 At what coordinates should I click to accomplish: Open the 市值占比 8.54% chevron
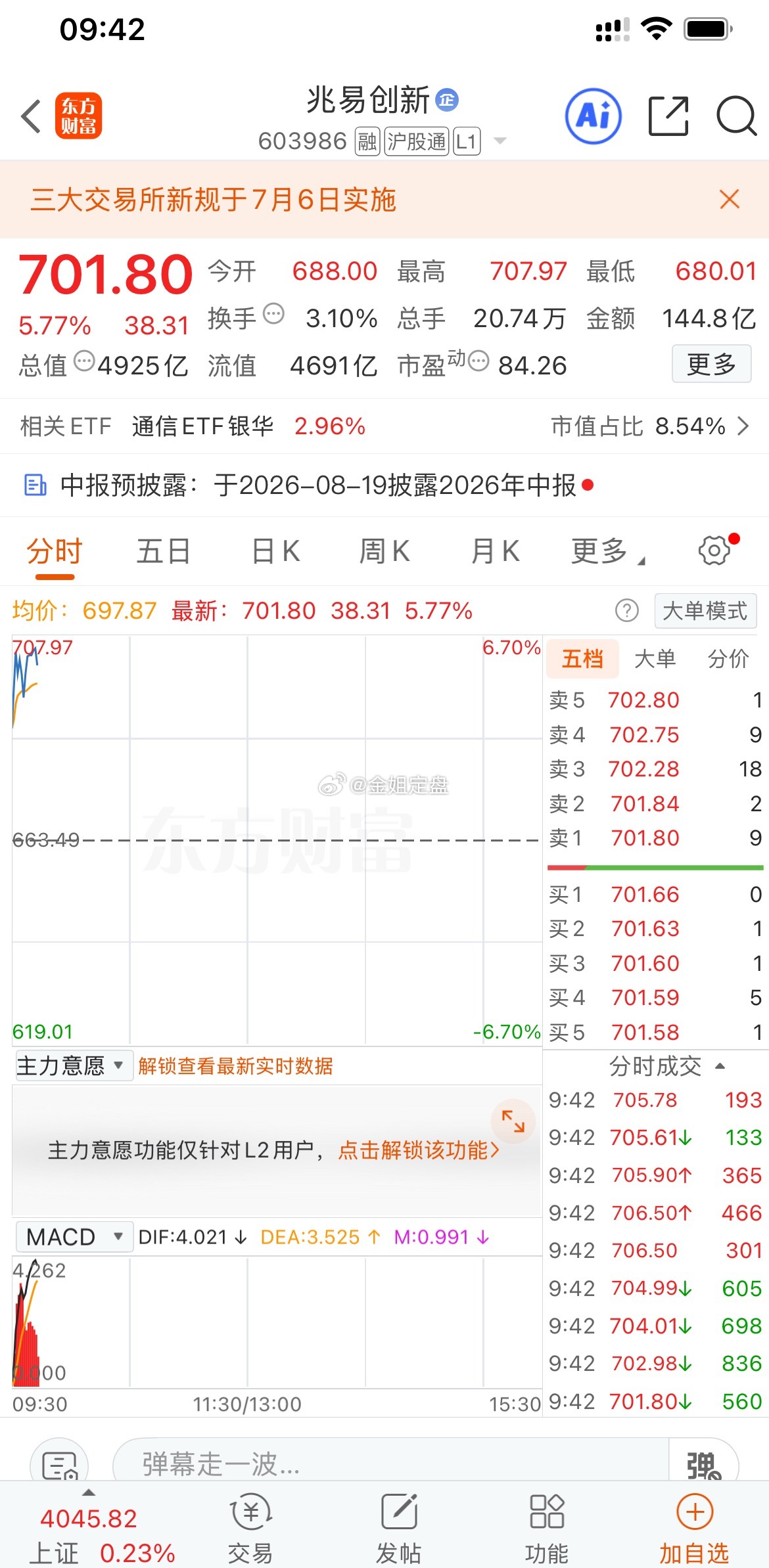[x=743, y=426]
